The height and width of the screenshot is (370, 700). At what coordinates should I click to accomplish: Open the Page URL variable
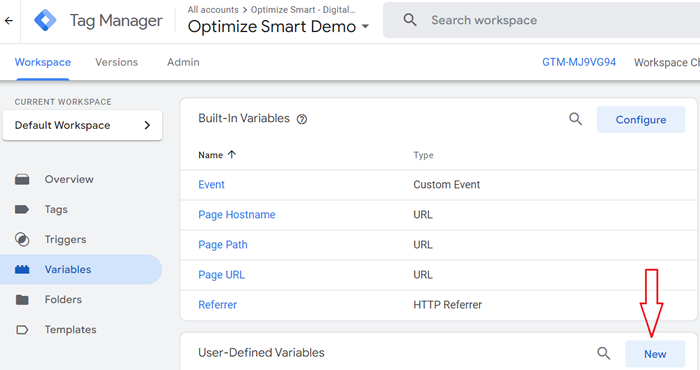click(221, 275)
